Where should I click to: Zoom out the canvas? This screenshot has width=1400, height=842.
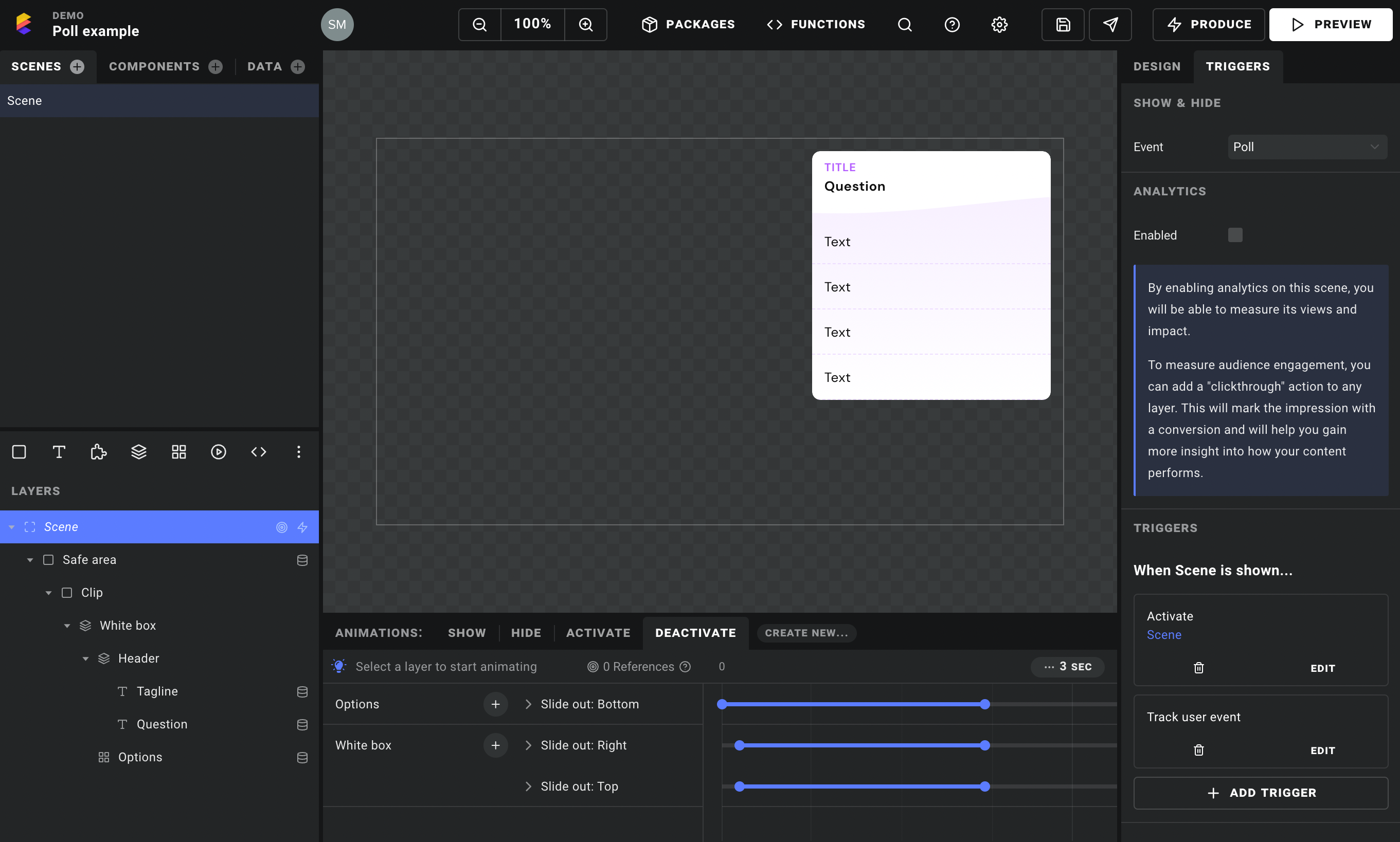[480, 24]
